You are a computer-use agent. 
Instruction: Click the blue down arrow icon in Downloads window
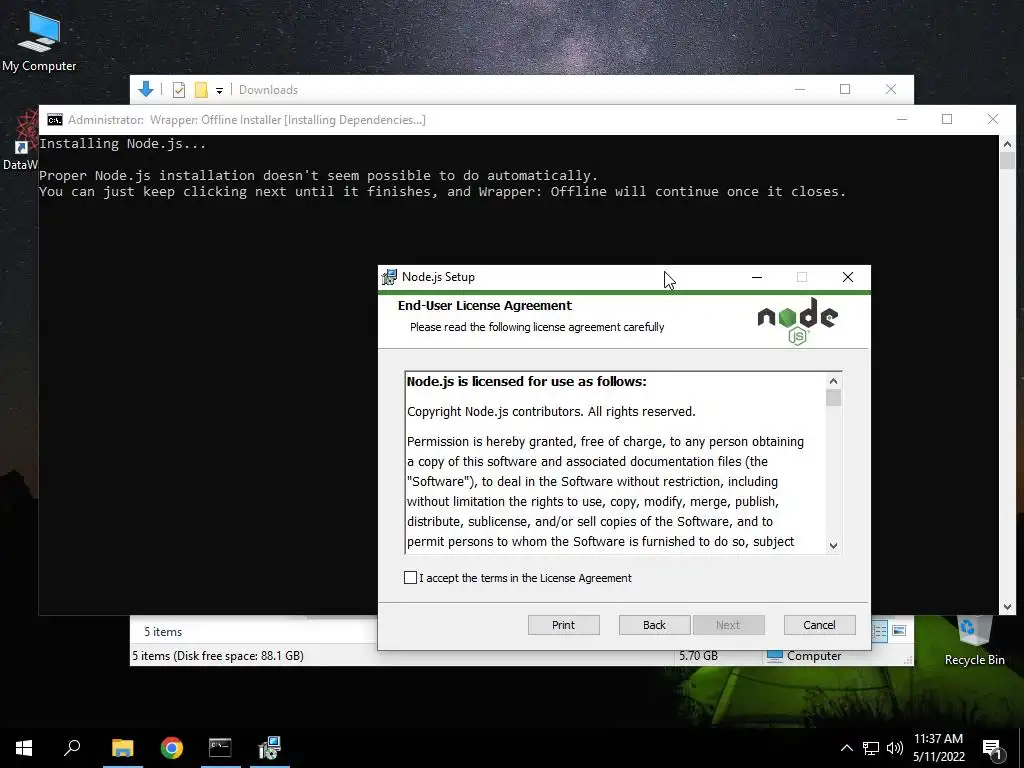146,89
